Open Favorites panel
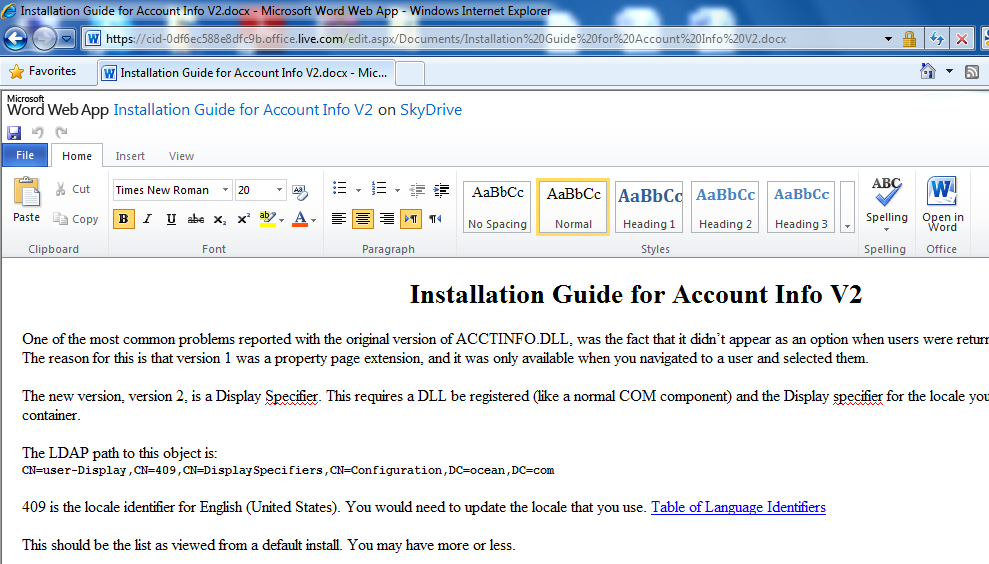989x564 pixels. (x=43, y=71)
